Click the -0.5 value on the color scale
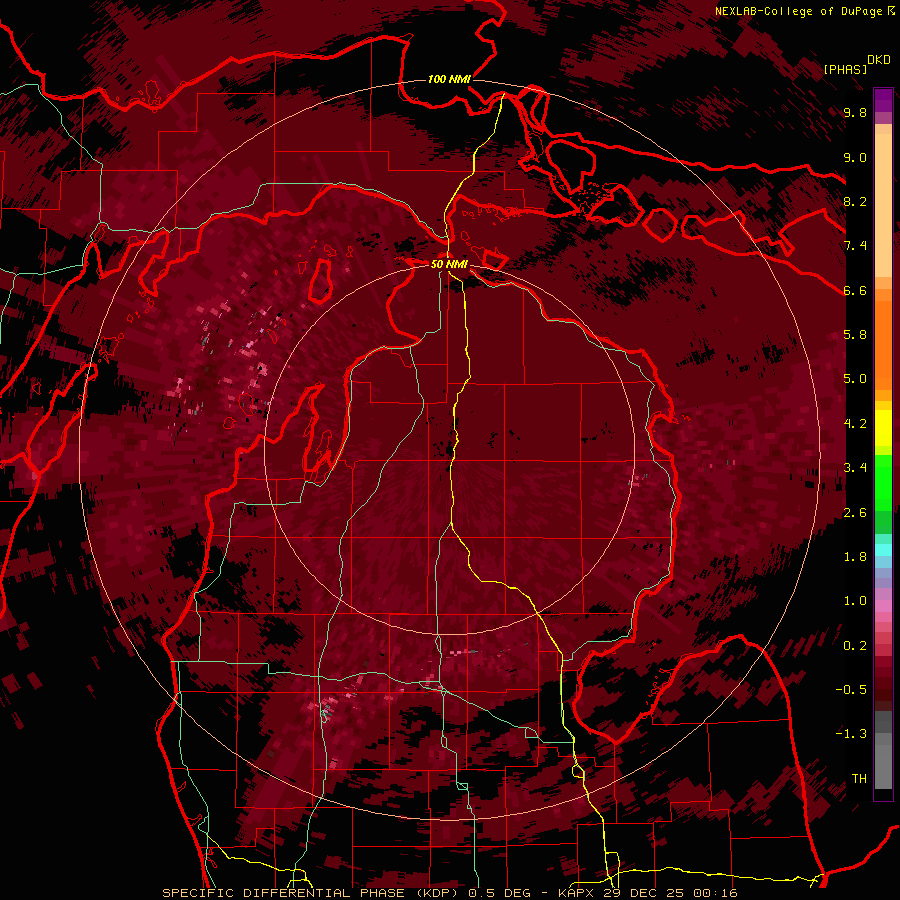Viewport: 900px width, 900px height. (851, 690)
